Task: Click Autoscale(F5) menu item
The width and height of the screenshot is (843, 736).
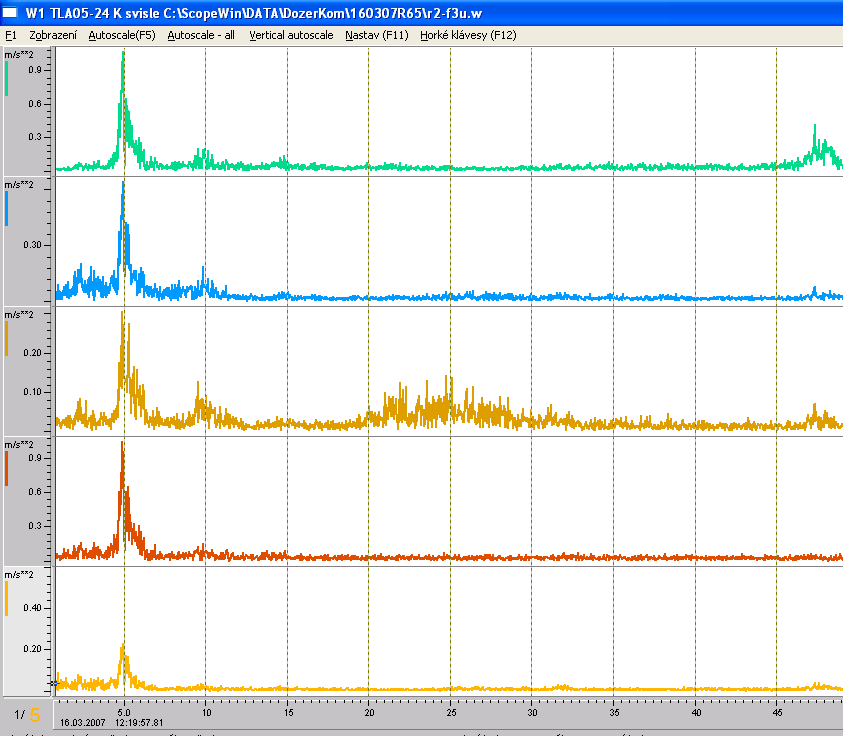Action: pos(122,35)
